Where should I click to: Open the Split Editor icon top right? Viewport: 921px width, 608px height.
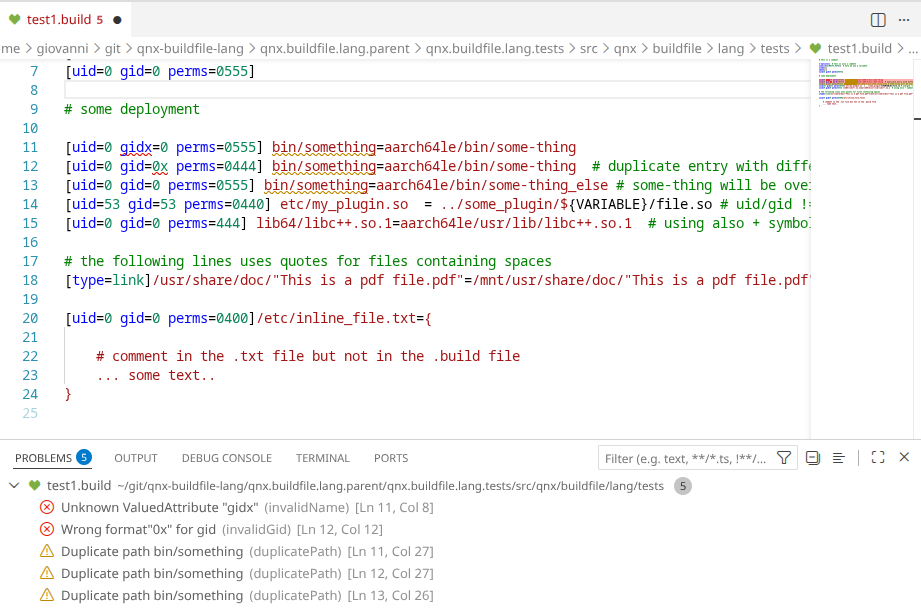coord(877,19)
